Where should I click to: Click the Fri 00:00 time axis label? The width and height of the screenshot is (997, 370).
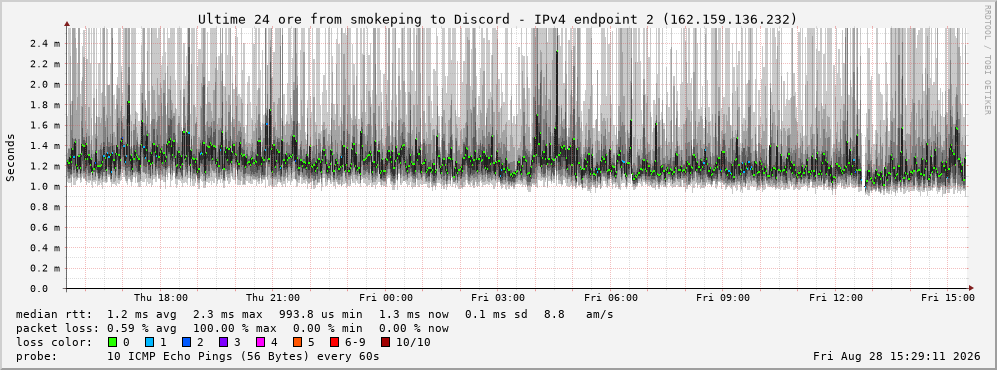(x=386, y=298)
